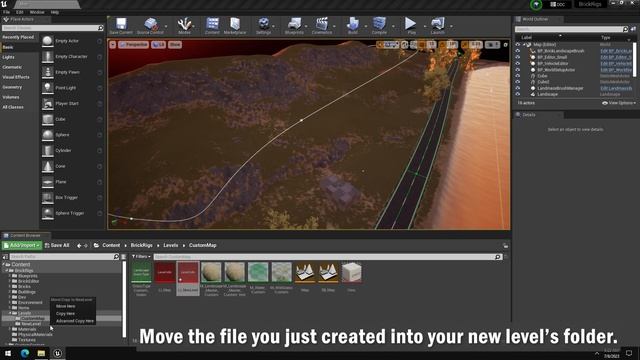Select the Lights category in Place Actors
This screenshot has width=640, height=360.
tap(8, 57)
